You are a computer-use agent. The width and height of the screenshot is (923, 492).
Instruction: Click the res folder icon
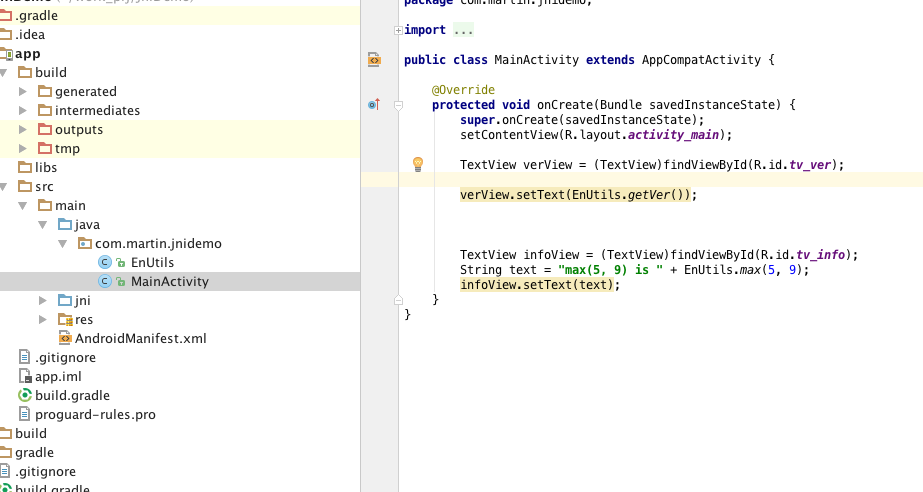[x=65, y=319]
